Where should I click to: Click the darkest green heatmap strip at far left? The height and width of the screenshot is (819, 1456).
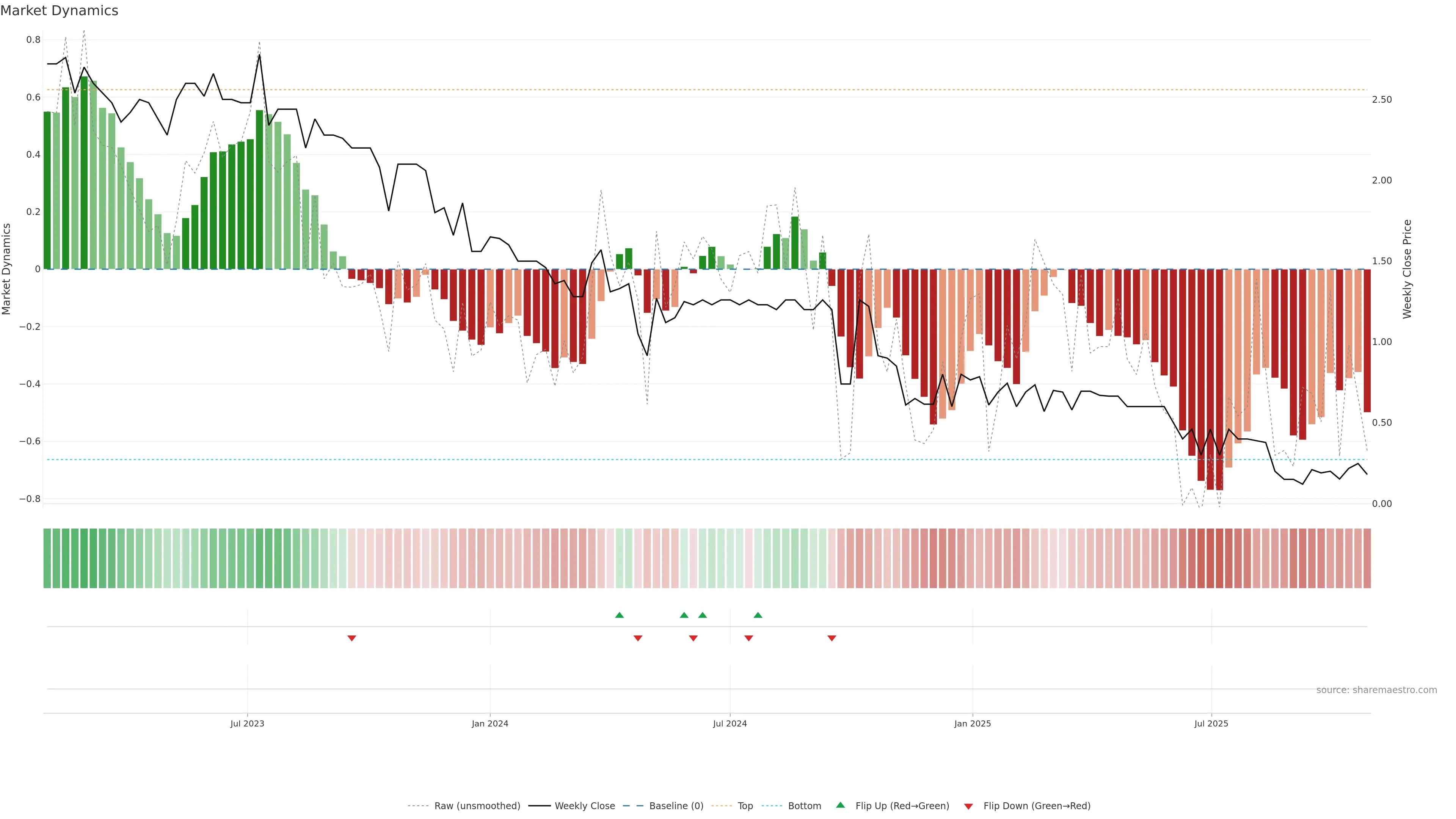[84, 559]
